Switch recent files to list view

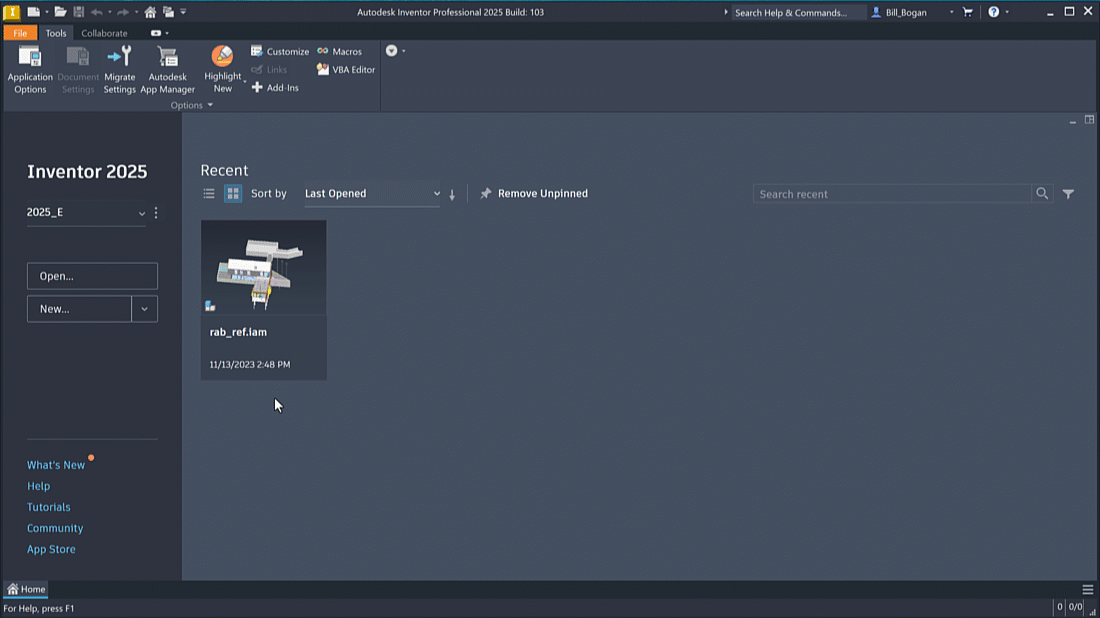click(209, 194)
